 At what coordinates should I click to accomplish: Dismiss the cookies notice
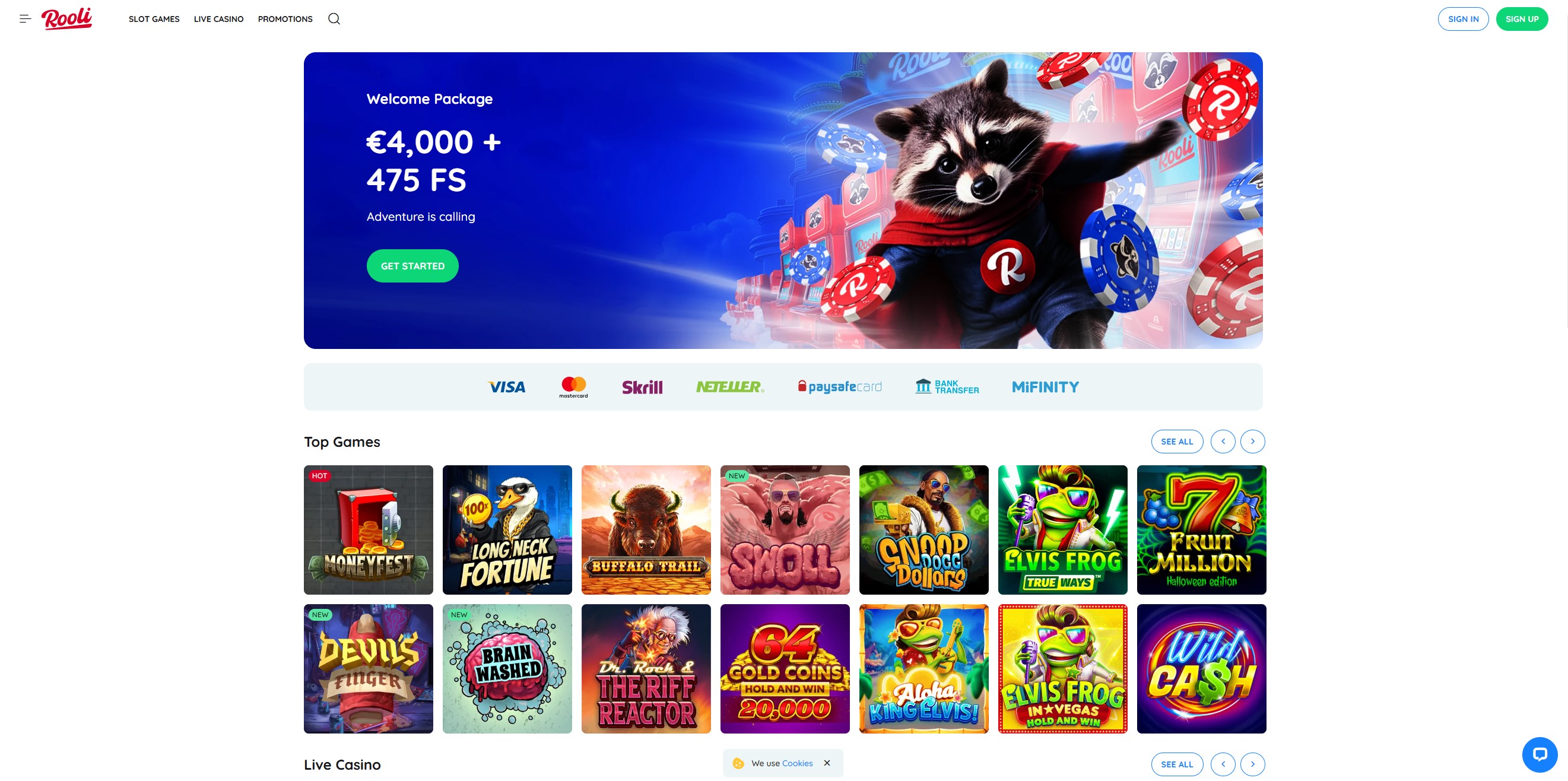click(x=827, y=763)
